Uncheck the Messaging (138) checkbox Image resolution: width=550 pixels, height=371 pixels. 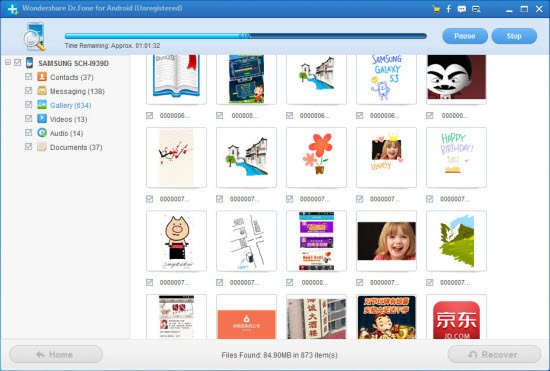[x=29, y=90]
